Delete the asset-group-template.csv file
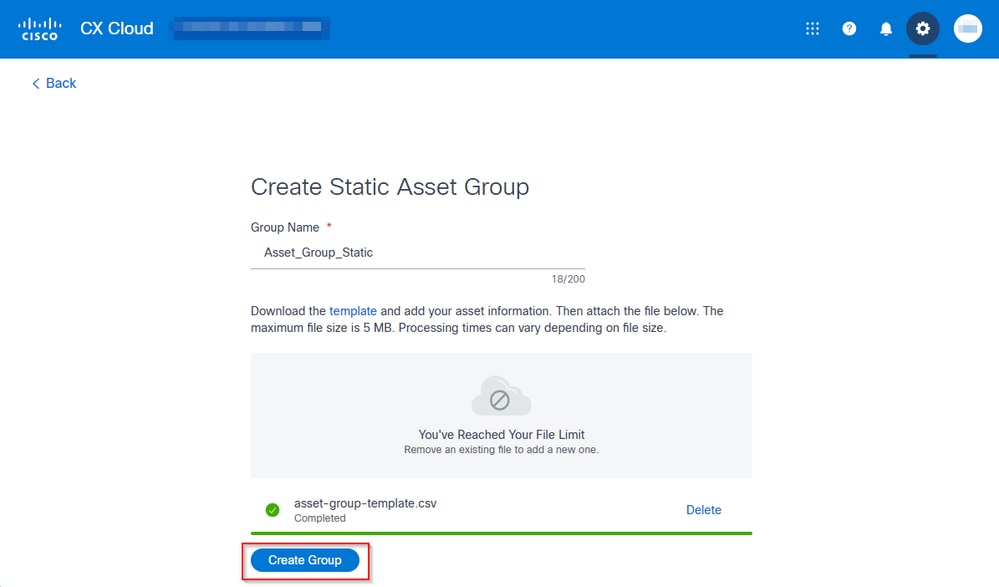Image resolution: width=999 pixels, height=587 pixels. point(703,510)
